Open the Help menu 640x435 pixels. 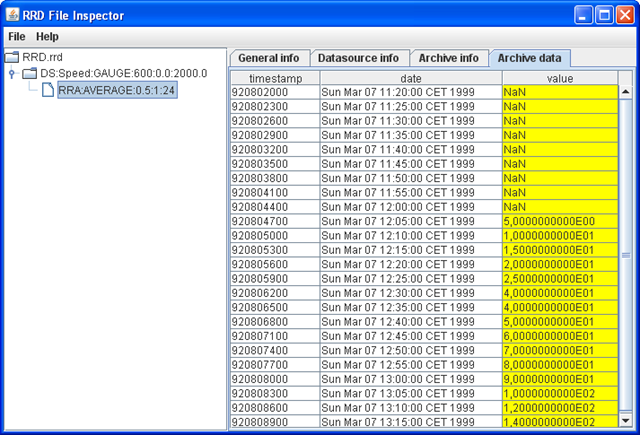pyautogui.click(x=47, y=37)
